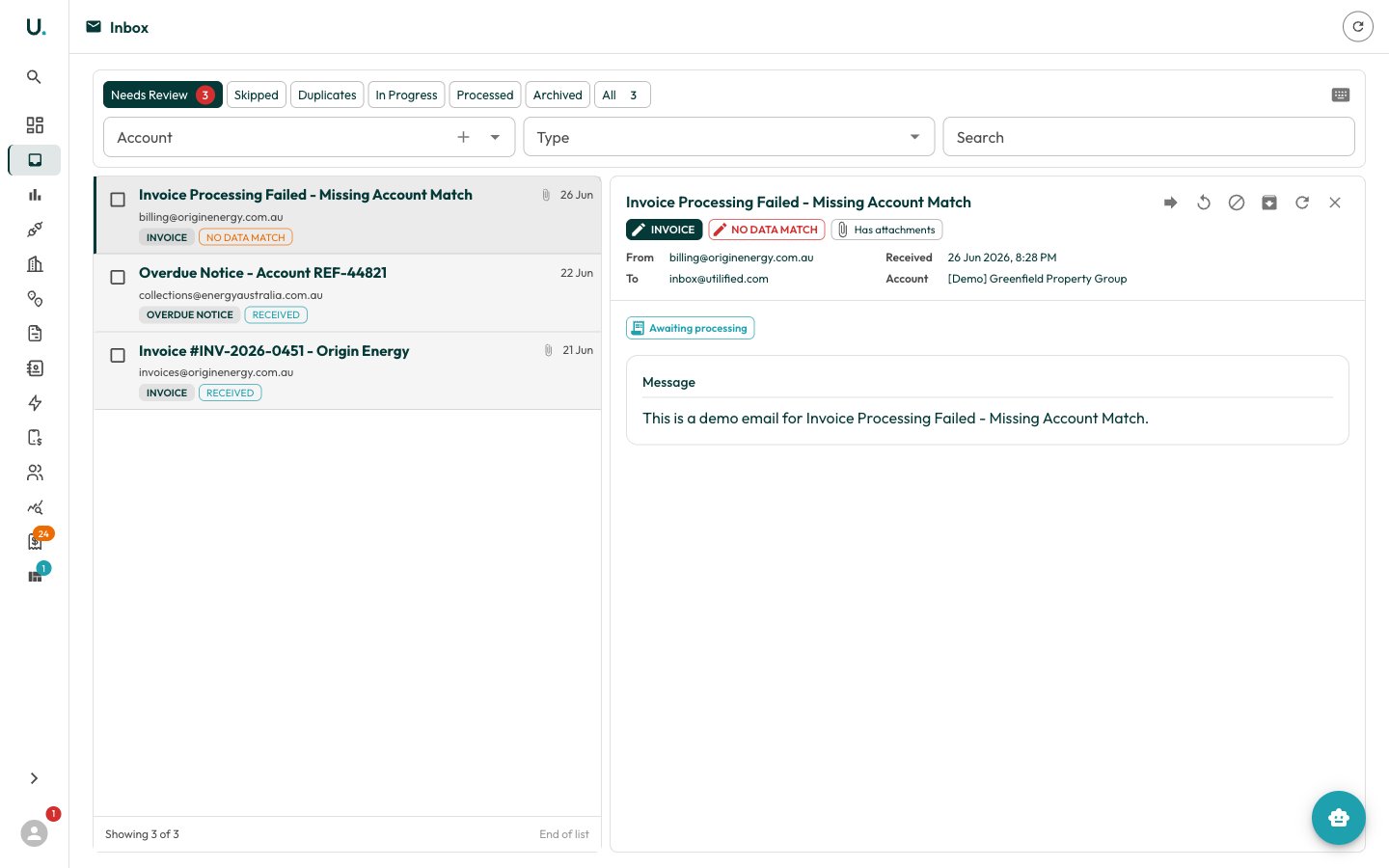The image size is (1389, 868).
Task: Tick checkbox for Invoice #INV-2026-0451 email
Action: click(118, 356)
